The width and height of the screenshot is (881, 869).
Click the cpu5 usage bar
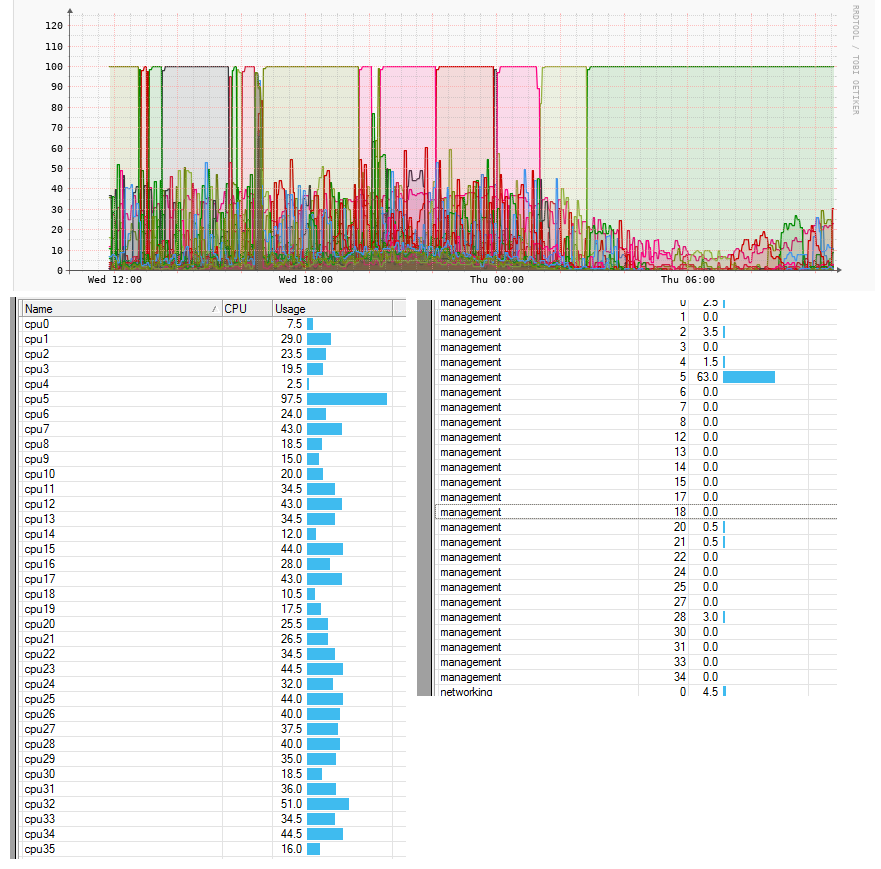tap(347, 399)
